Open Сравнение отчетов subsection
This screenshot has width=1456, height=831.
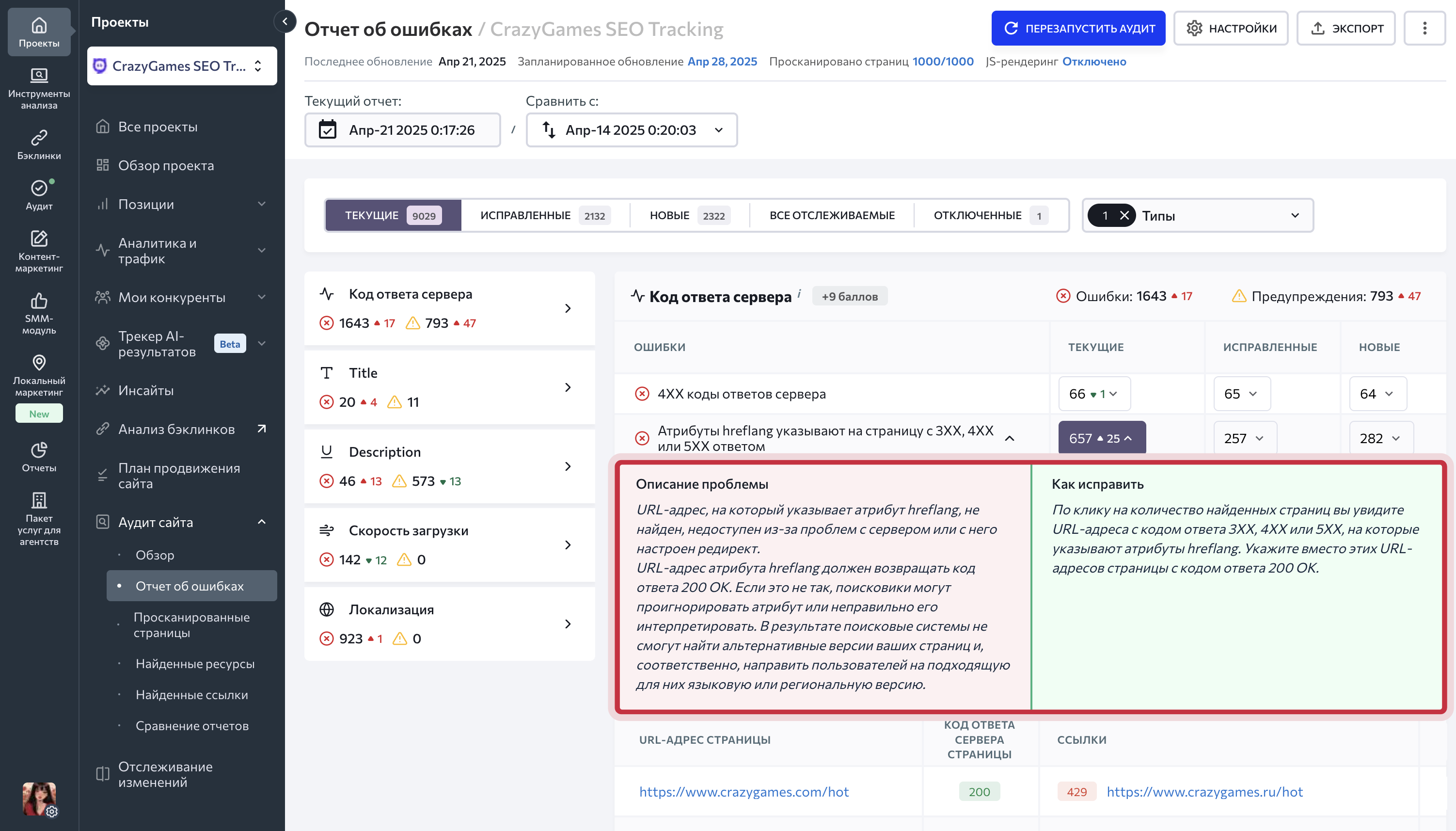pyautogui.click(x=192, y=726)
